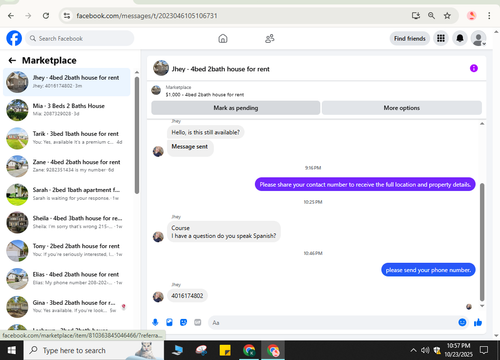The width and height of the screenshot is (500, 360).
Task: Click the message text field Aa
Action: [x=333, y=323]
